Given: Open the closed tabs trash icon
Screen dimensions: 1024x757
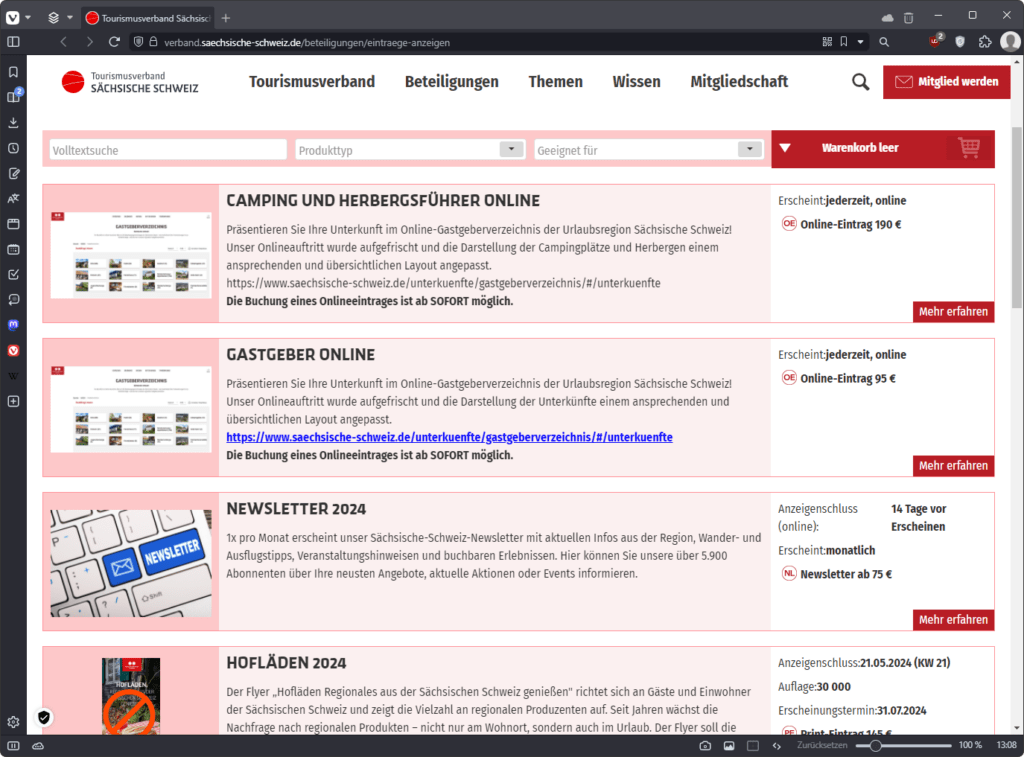Looking at the screenshot, I should click(908, 18).
